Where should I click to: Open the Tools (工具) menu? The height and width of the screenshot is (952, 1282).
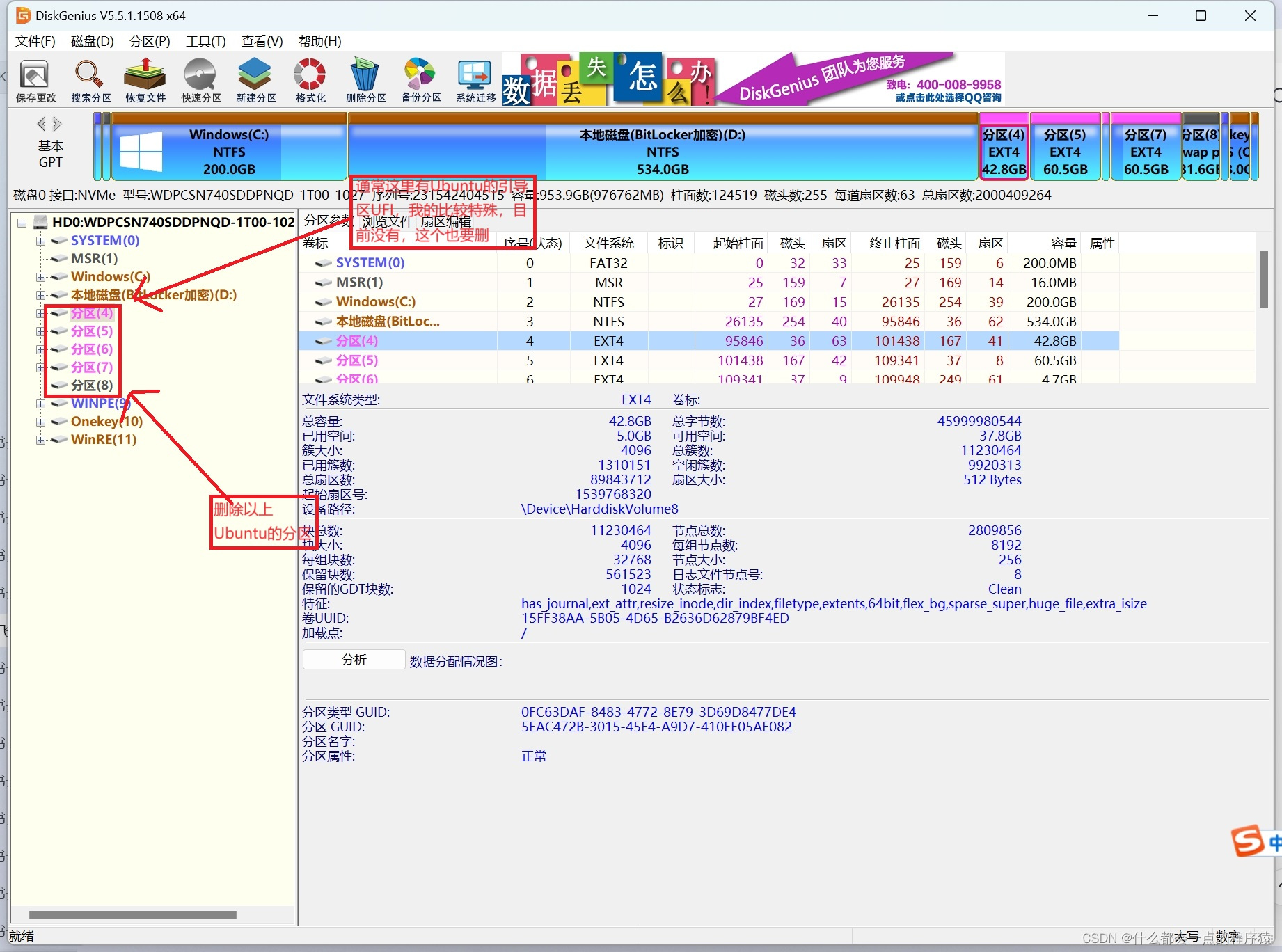206,42
